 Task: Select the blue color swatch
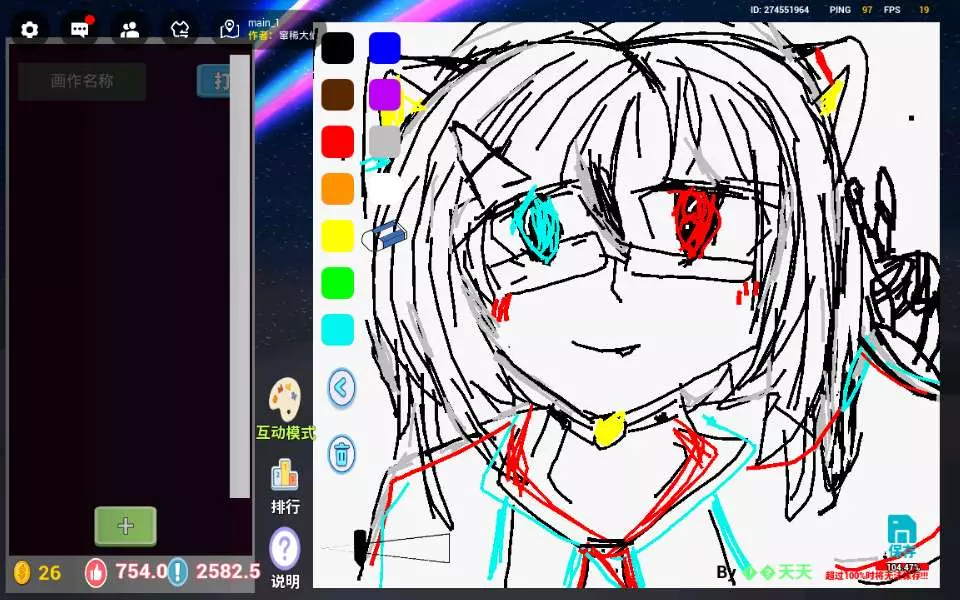[384, 48]
